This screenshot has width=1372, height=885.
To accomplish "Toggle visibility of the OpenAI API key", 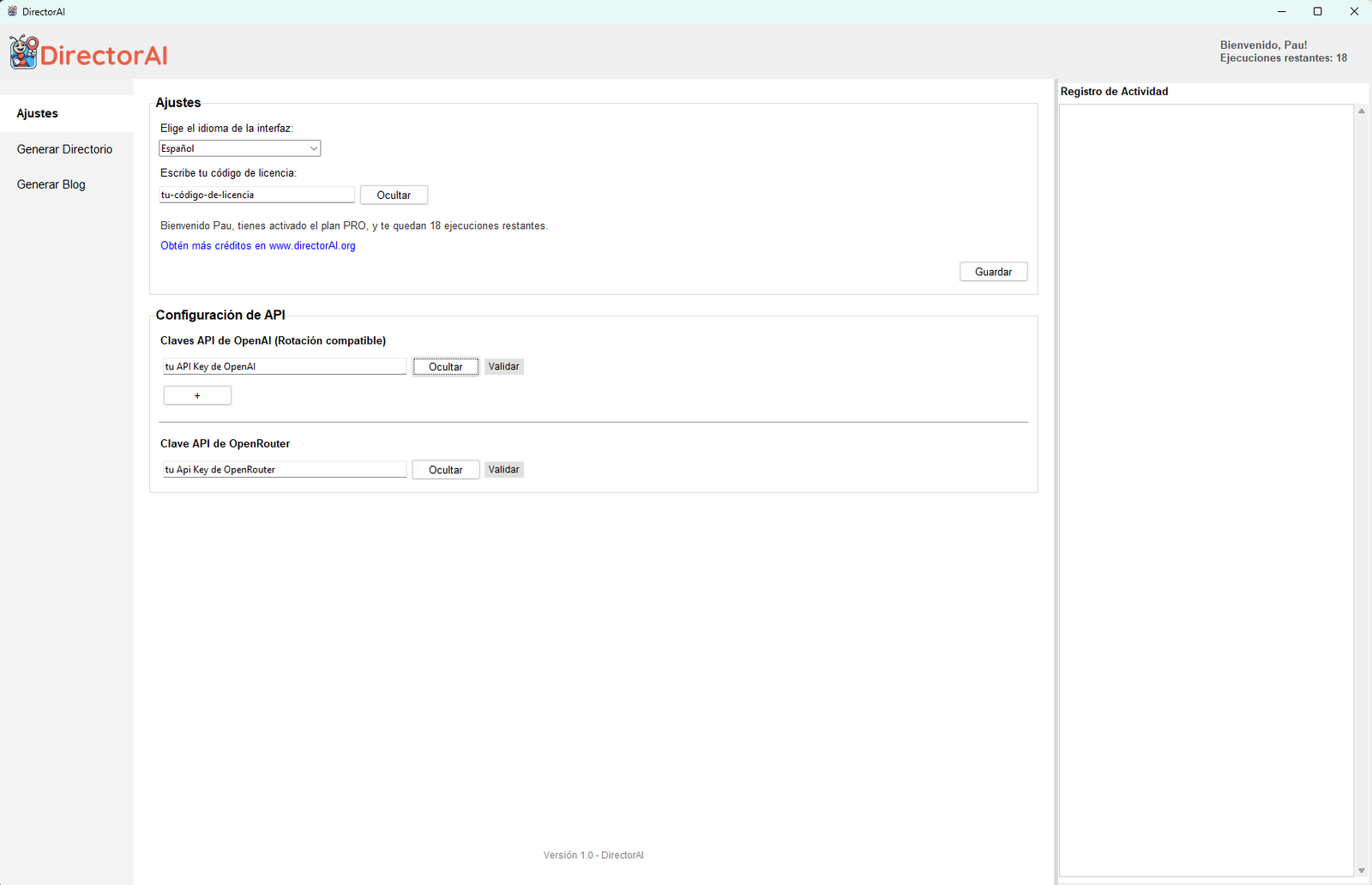I will pos(445,366).
